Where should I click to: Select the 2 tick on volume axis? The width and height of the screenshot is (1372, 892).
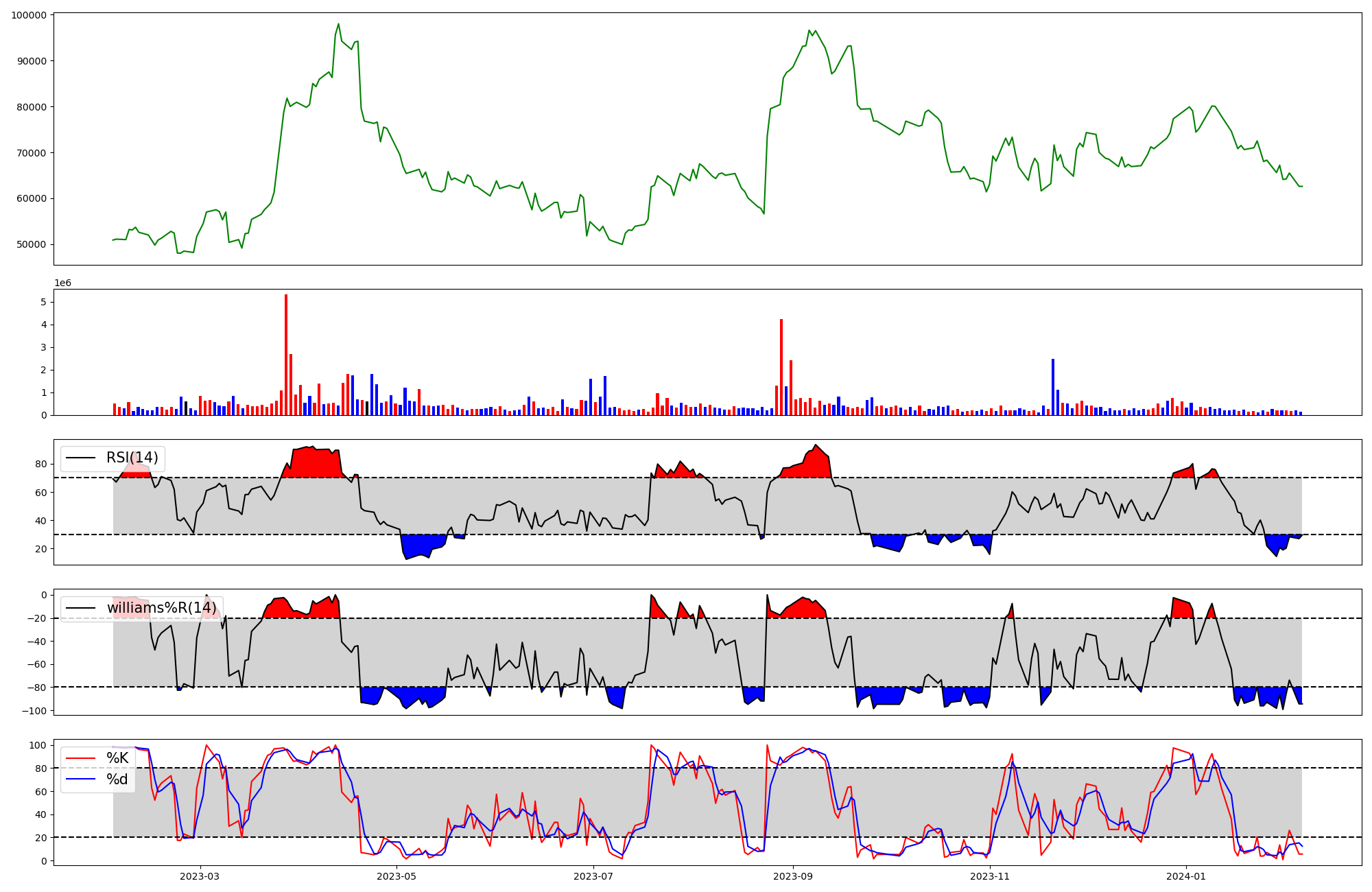pyautogui.click(x=44, y=370)
